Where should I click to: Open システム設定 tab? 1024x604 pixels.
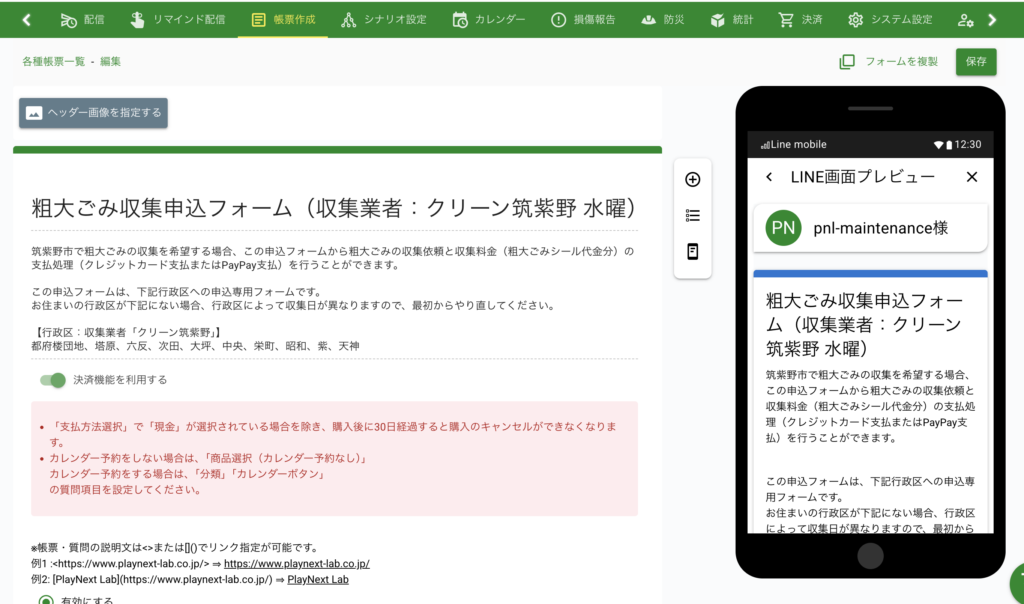click(890, 20)
